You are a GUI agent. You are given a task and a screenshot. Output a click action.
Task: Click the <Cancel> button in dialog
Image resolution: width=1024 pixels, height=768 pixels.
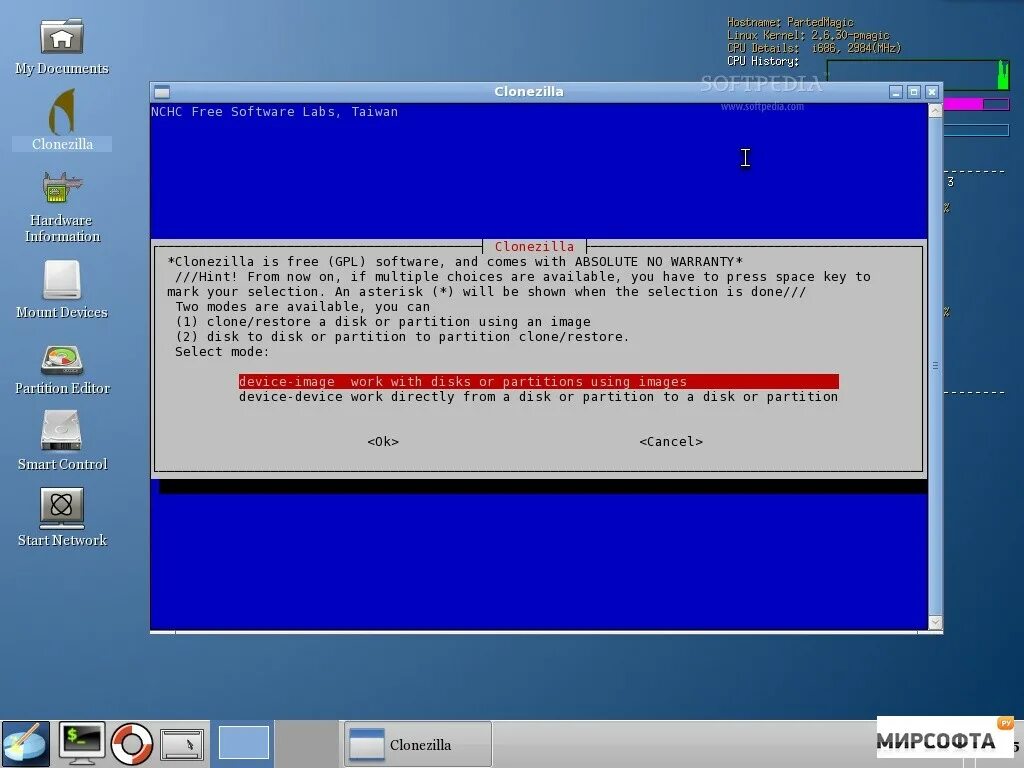(x=671, y=441)
